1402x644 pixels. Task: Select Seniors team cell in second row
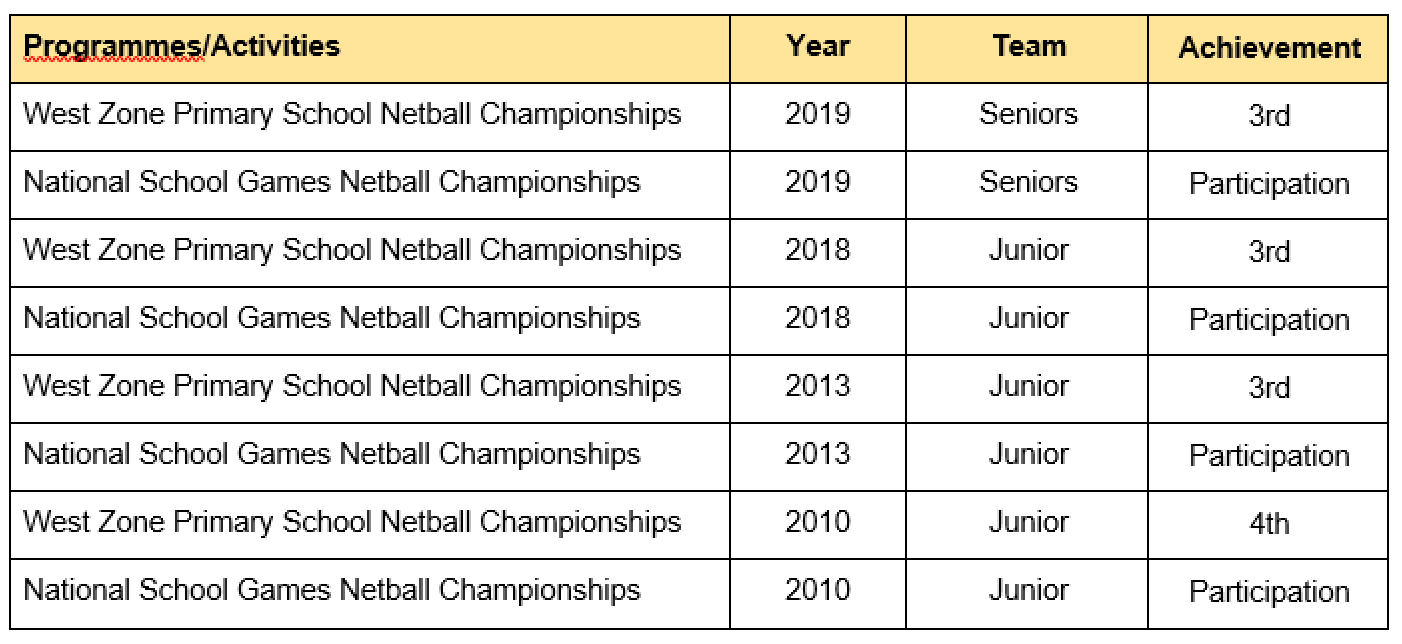(x=1027, y=185)
